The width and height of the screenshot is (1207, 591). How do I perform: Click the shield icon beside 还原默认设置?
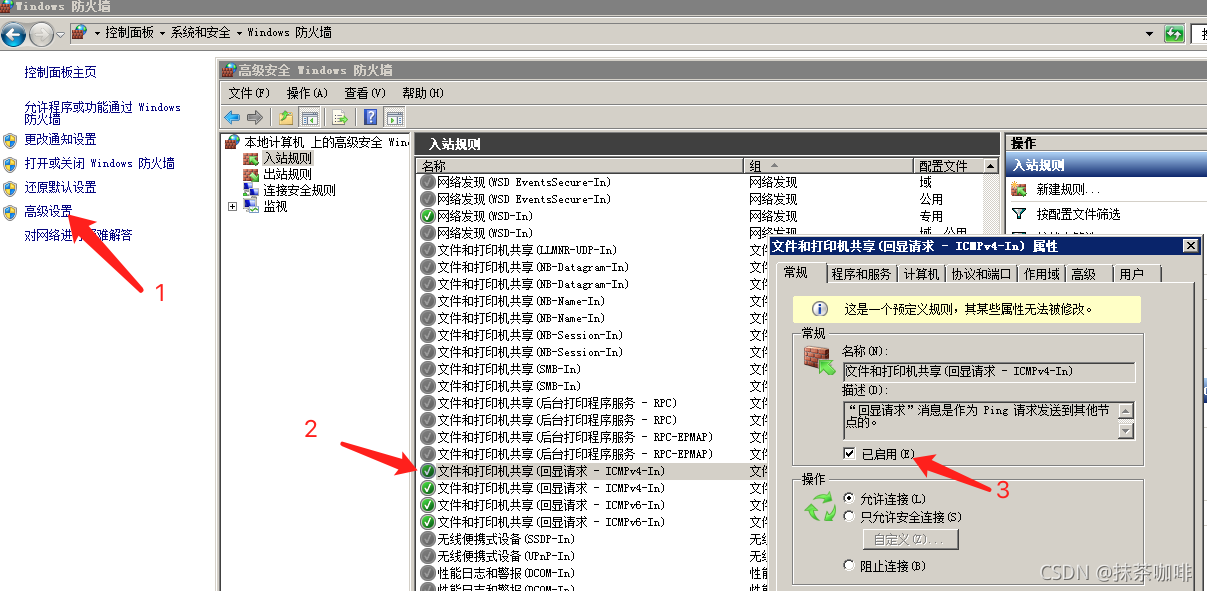click(x=10, y=188)
